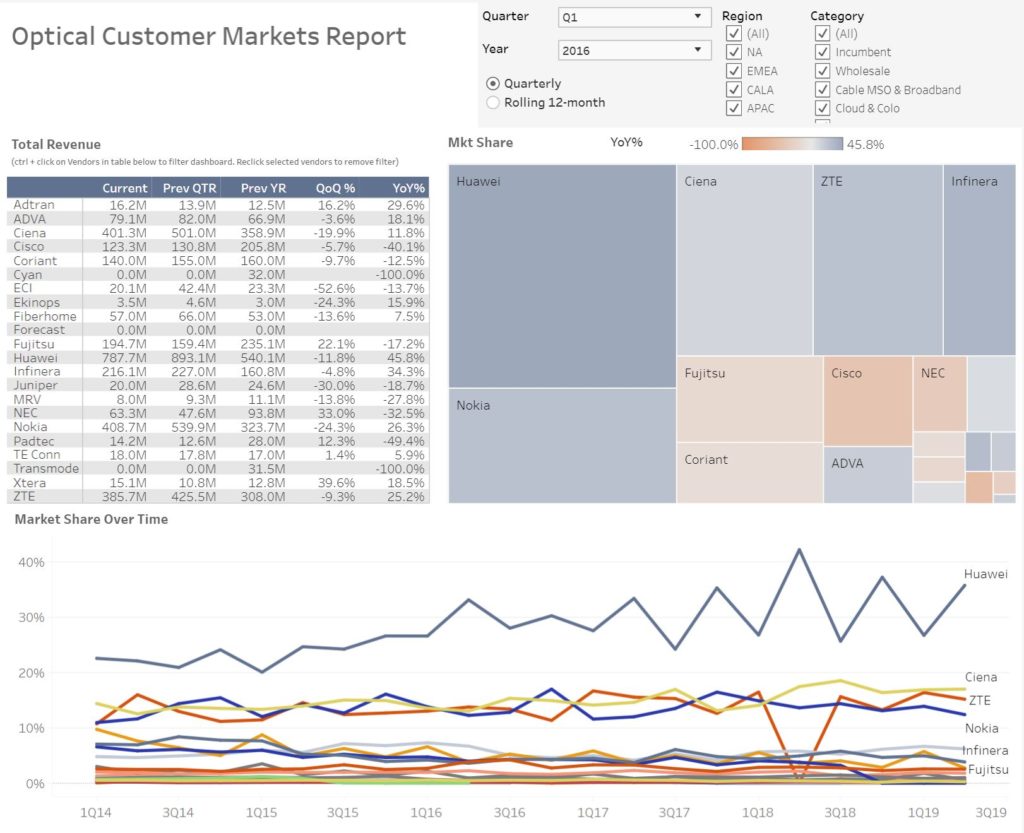Click ZTE vendor name in revenue table

tap(24, 496)
